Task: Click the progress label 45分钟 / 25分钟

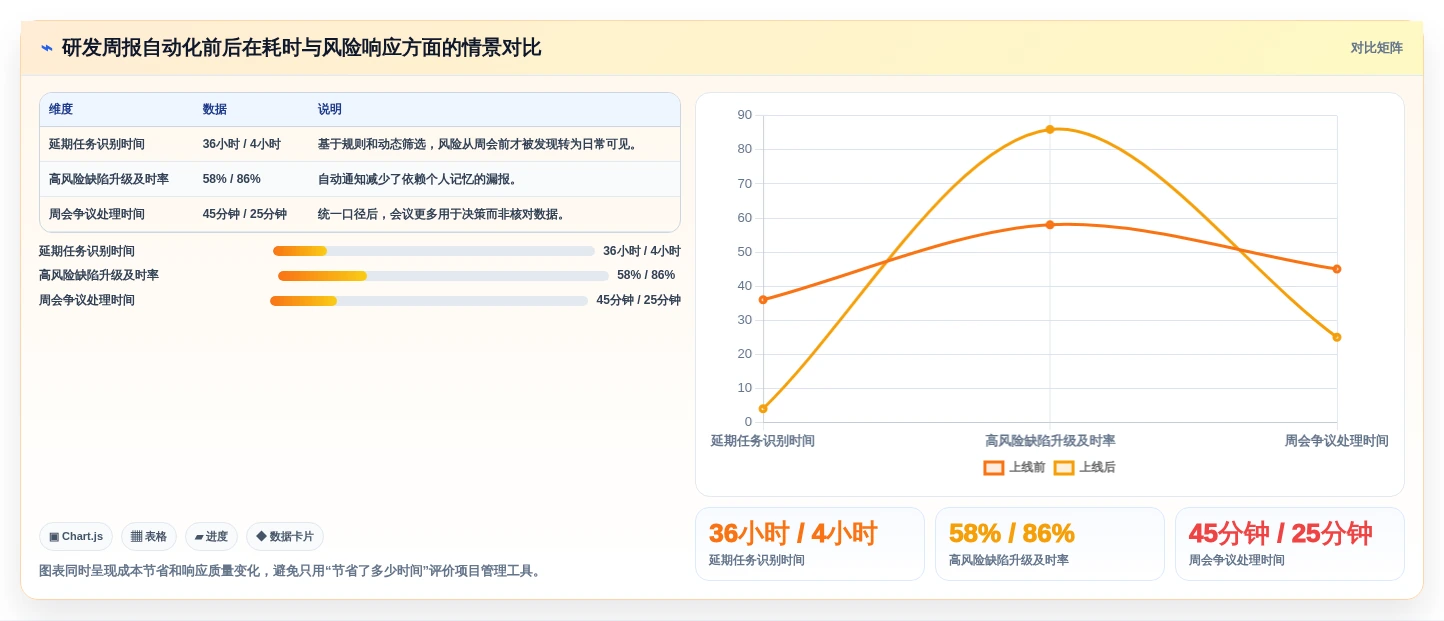Action: click(x=639, y=300)
